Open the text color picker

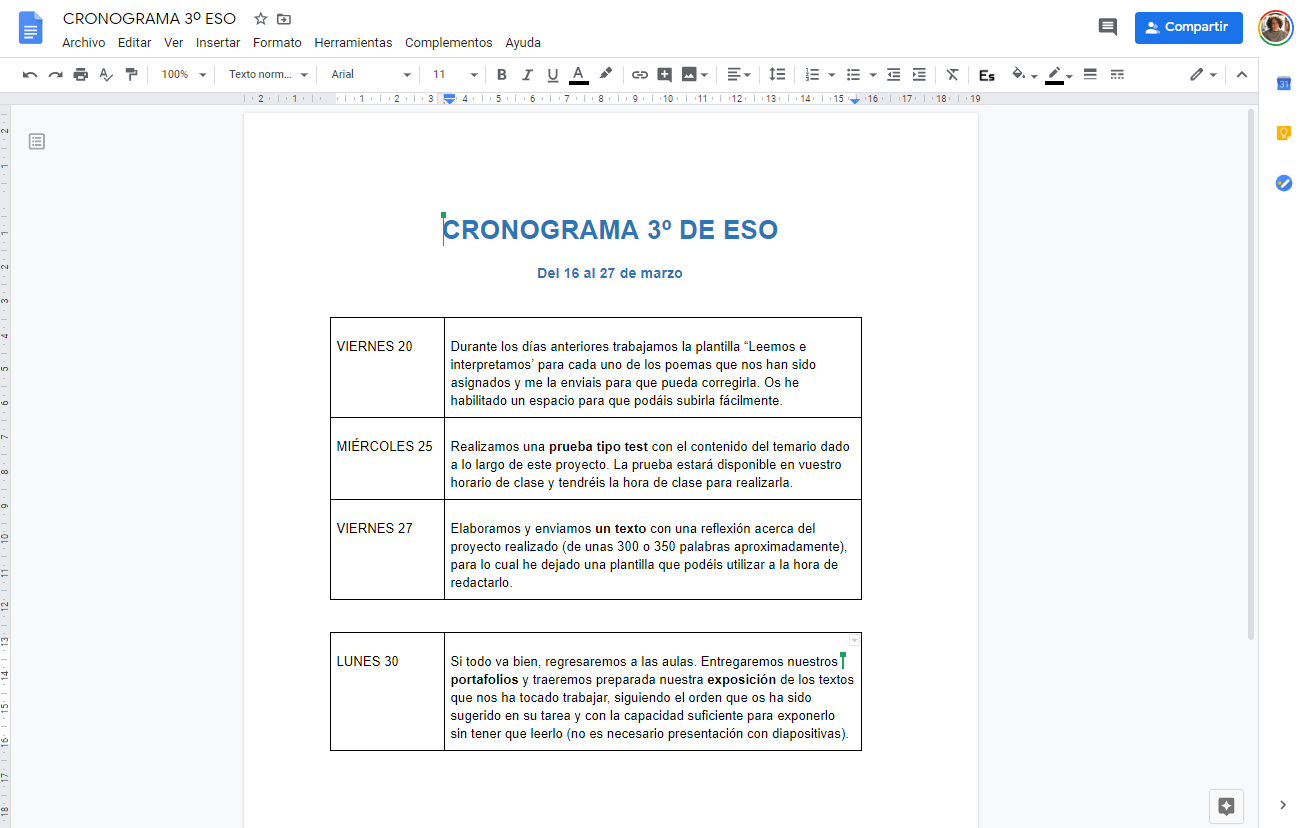pos(578,75)
